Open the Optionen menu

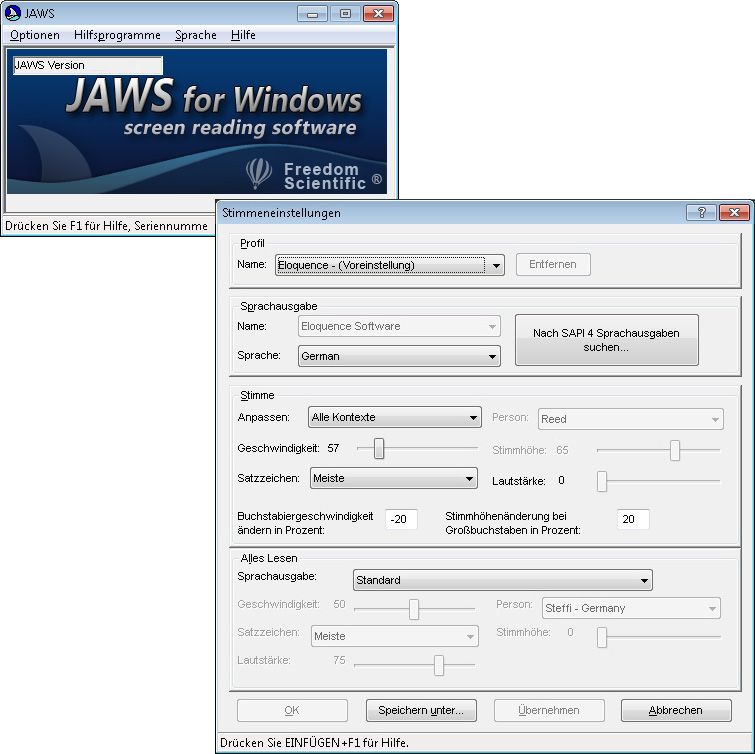(x=35, y=35)
